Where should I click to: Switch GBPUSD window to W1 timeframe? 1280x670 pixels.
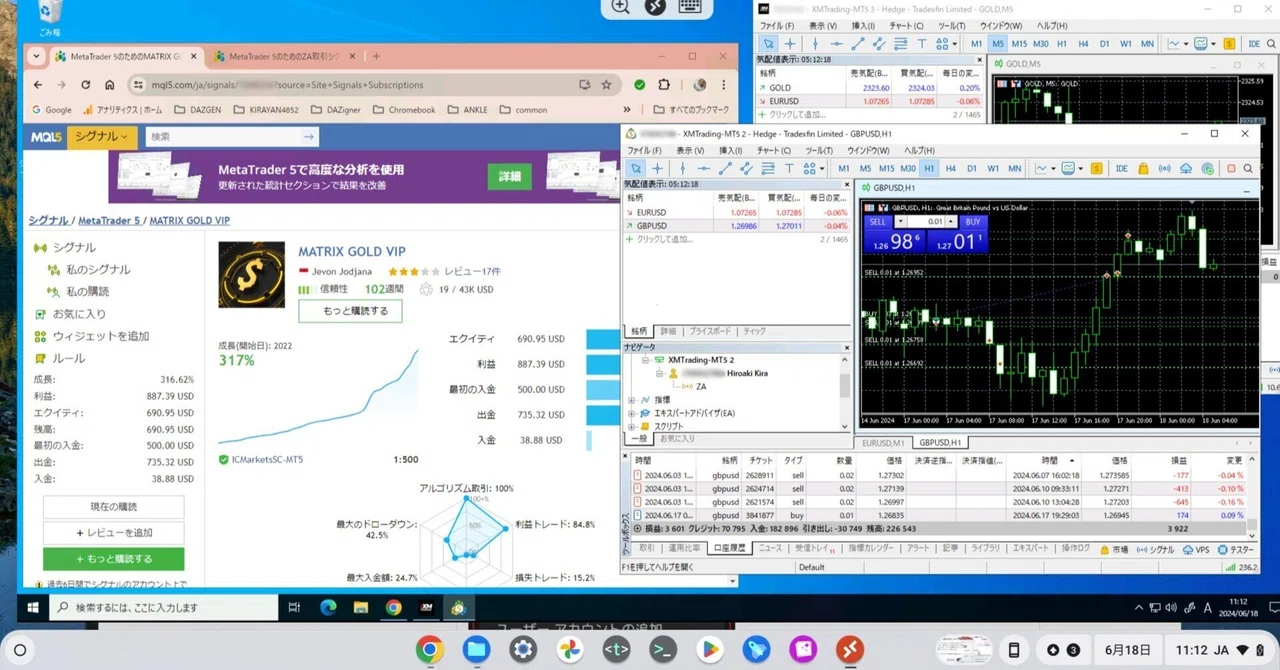pyautogui.click(x=993, y=168)
